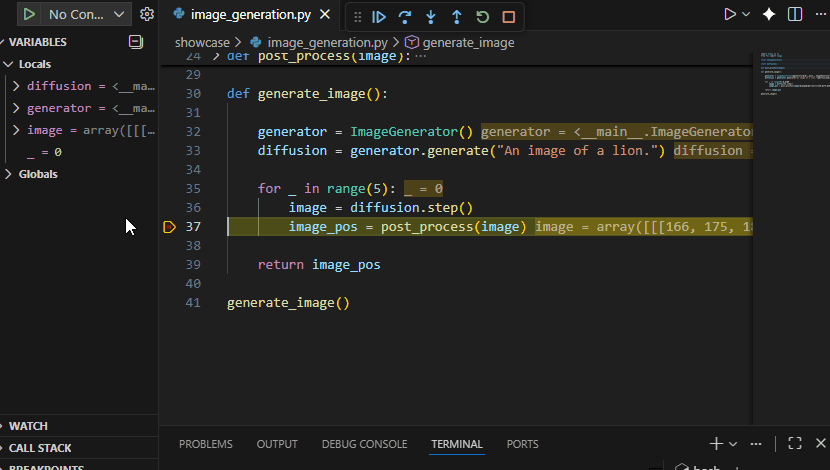Split the editor to the right

(x=795, y=14)
